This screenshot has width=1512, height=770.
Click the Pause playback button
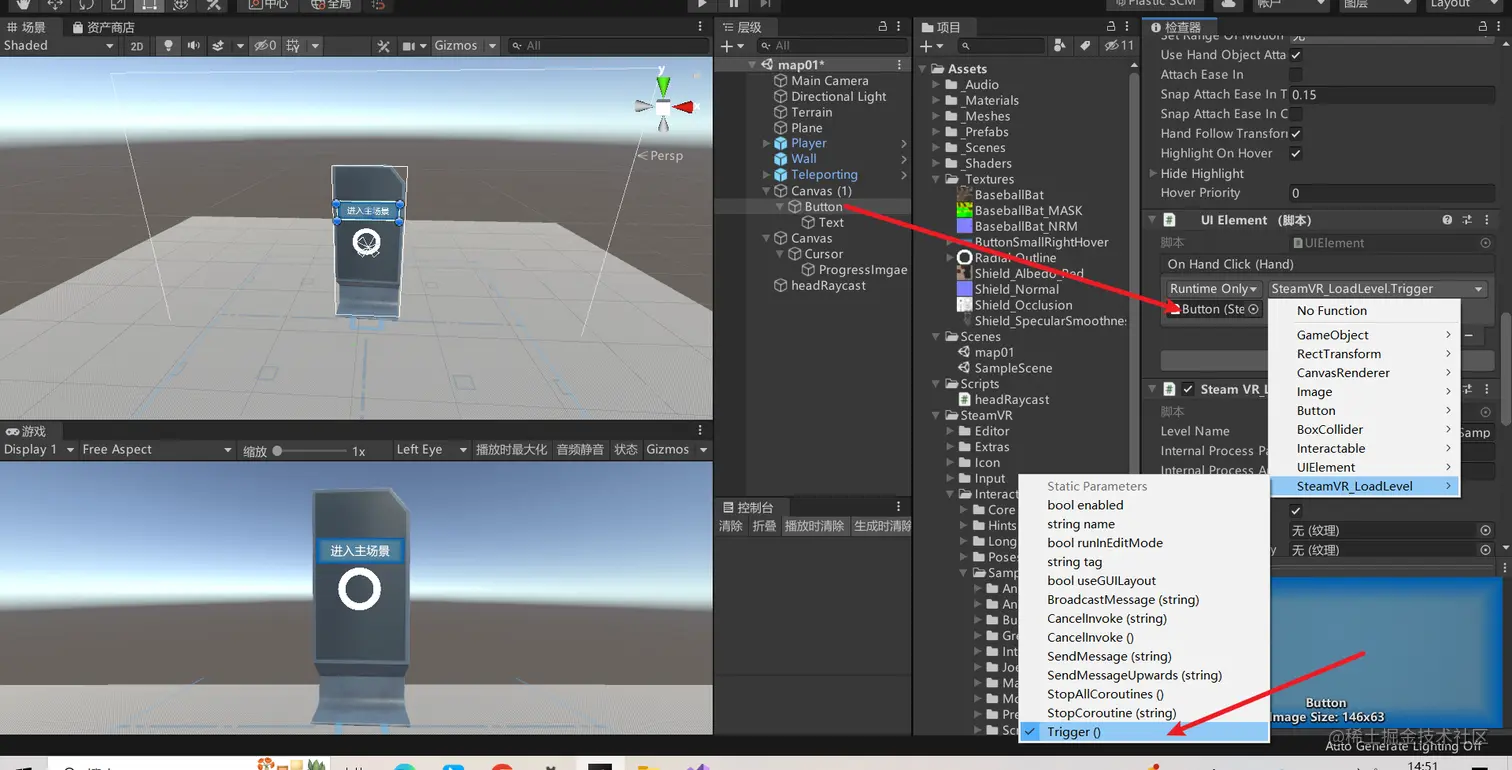point(734,5)
